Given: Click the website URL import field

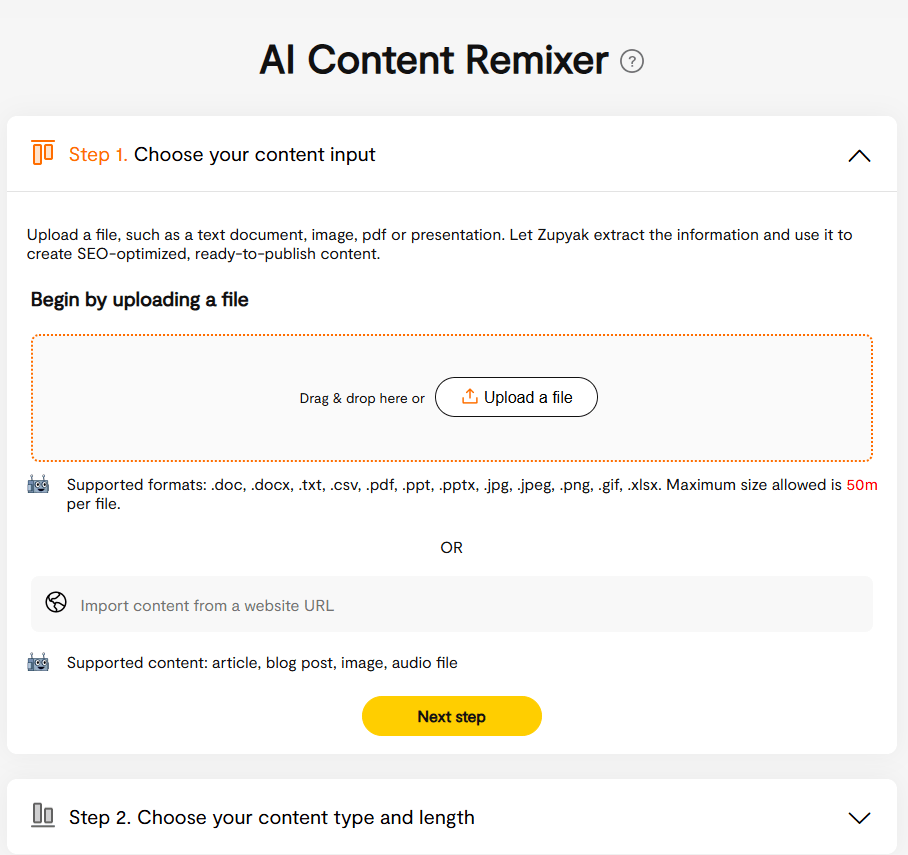Looking at the screenshot, I should (x=452, y=602).
